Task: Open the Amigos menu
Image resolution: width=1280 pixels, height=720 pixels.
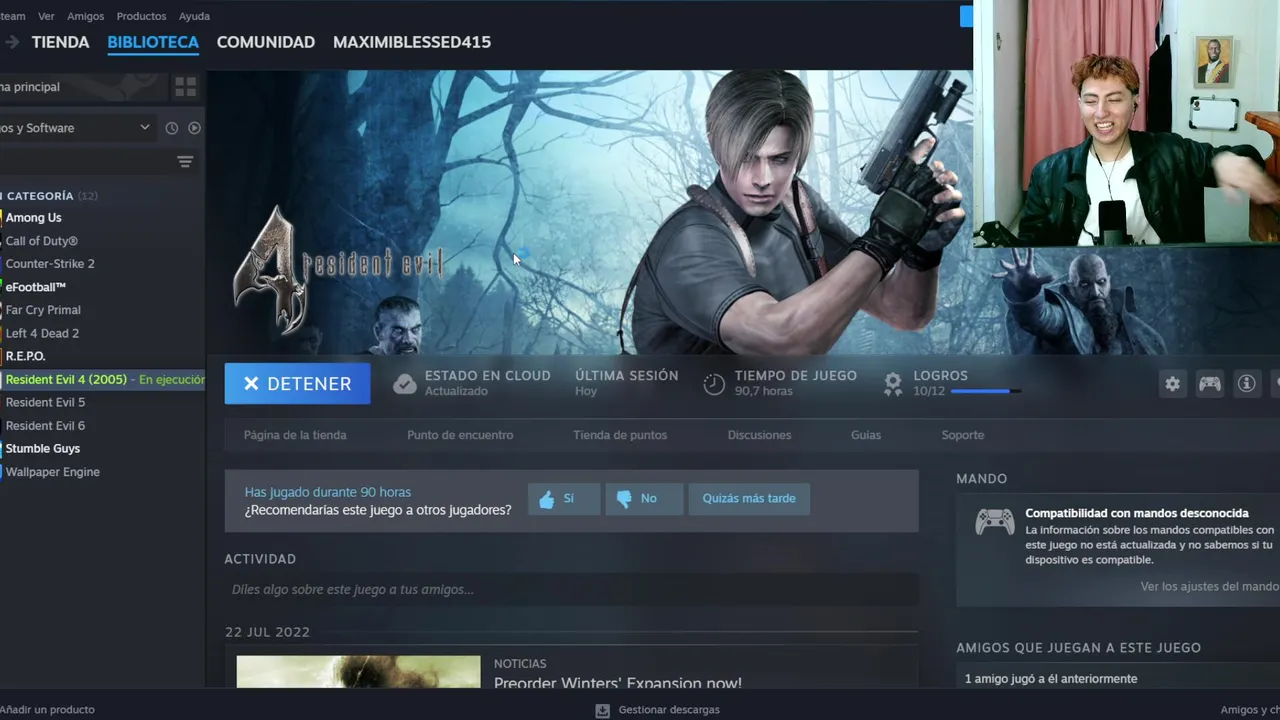Action: pyautogui.click(x=85, y=16)
